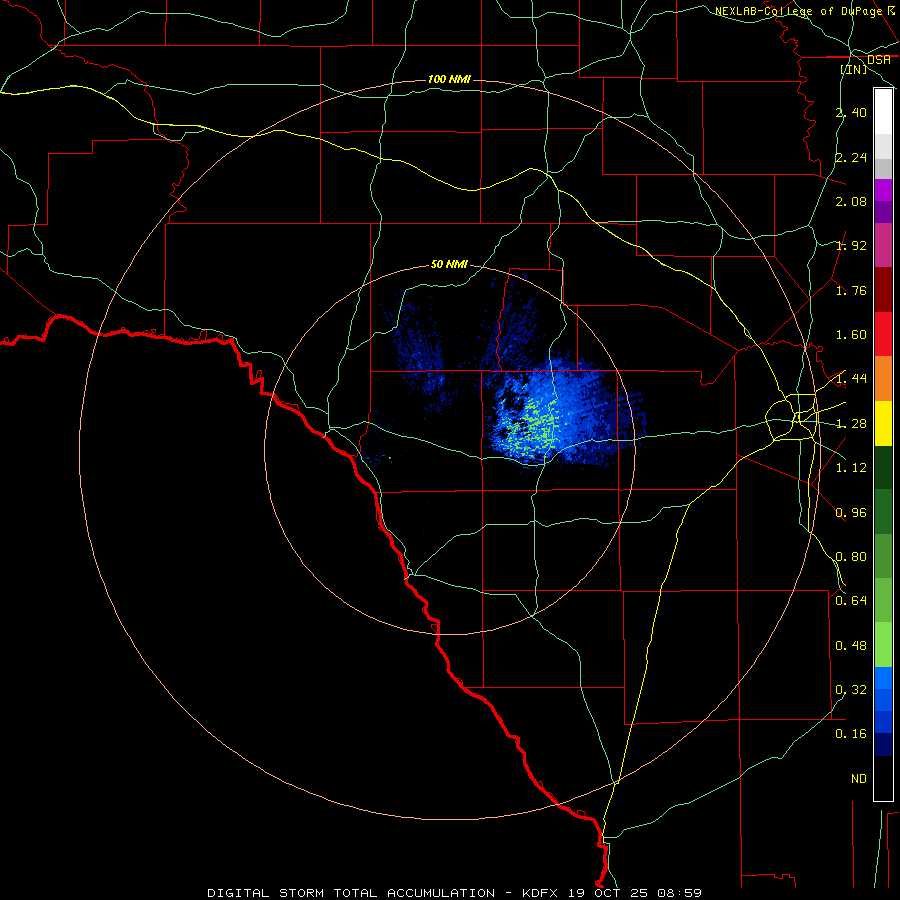
Task: Click the pink legend swatch near 1.92
Action: coord(883,245)
